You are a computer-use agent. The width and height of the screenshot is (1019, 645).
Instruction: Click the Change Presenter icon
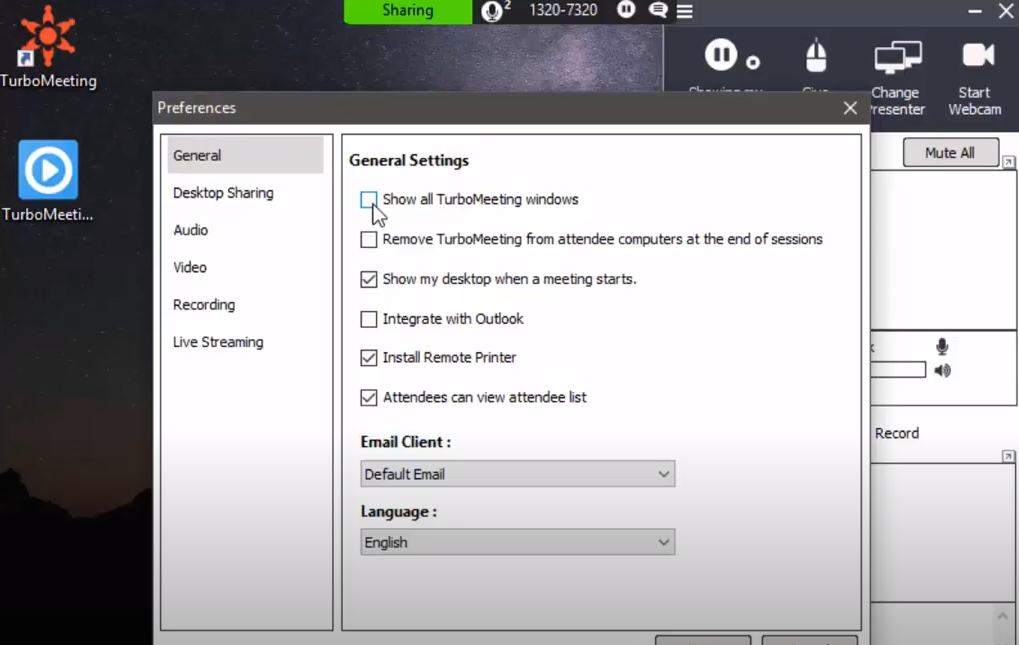896,55
